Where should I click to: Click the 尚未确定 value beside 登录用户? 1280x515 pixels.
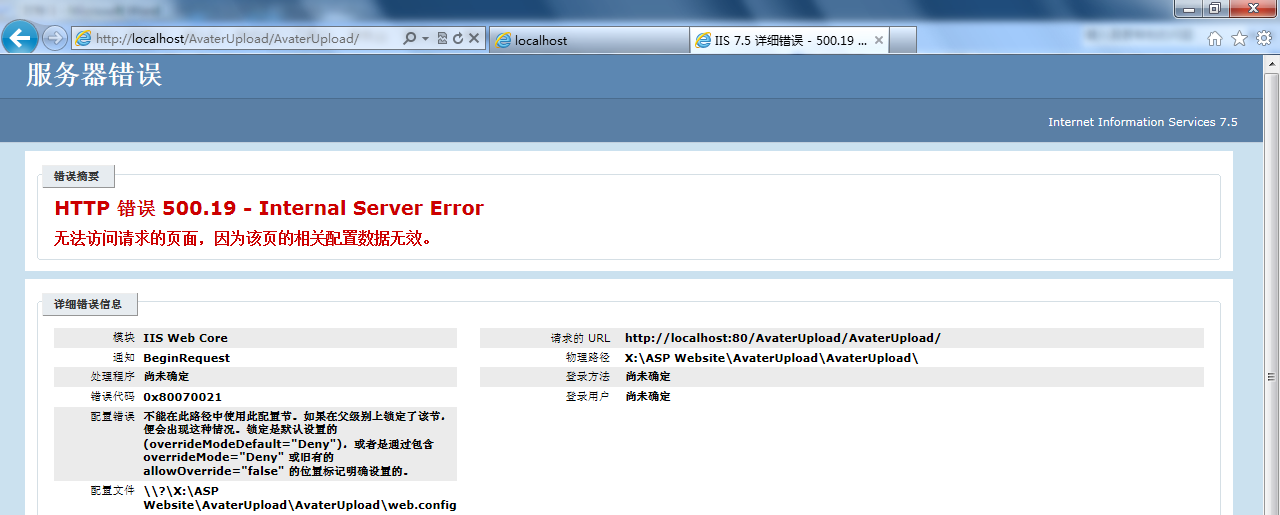[x=648, y=397]
